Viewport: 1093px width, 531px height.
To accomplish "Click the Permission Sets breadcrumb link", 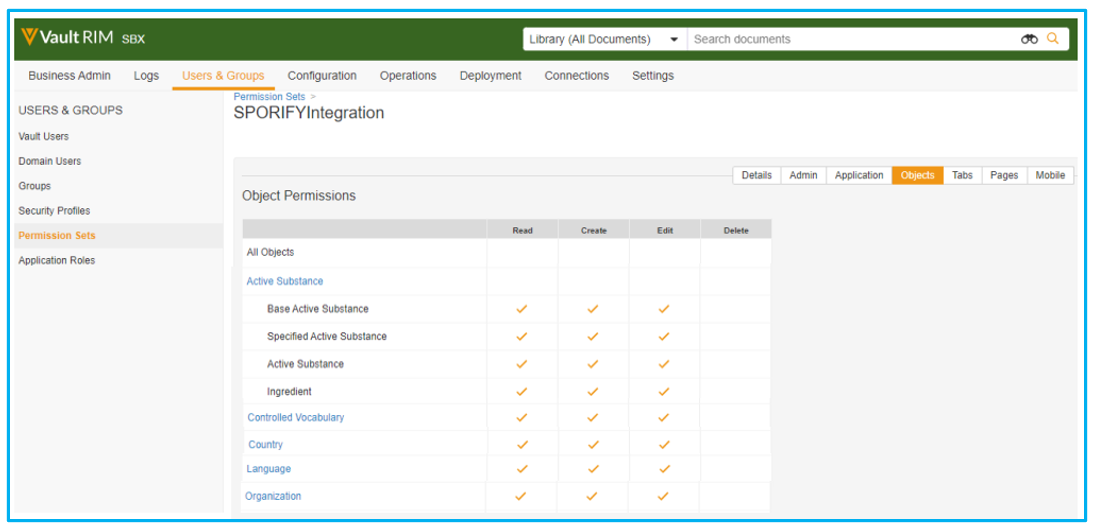I will point(270,97).
